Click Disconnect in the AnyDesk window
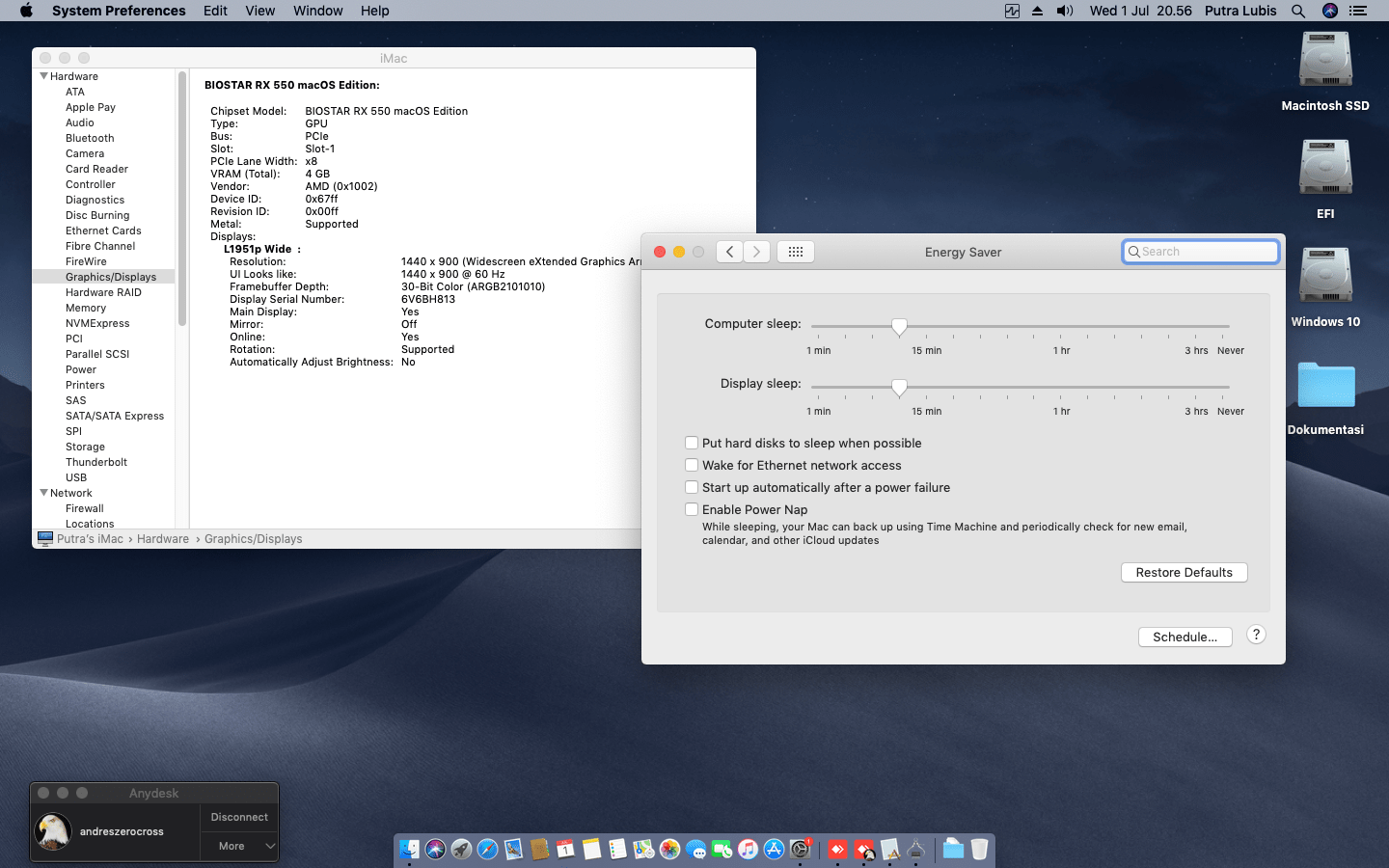The width and height of the screenshot is (1389, 868). tap(238, 817)
